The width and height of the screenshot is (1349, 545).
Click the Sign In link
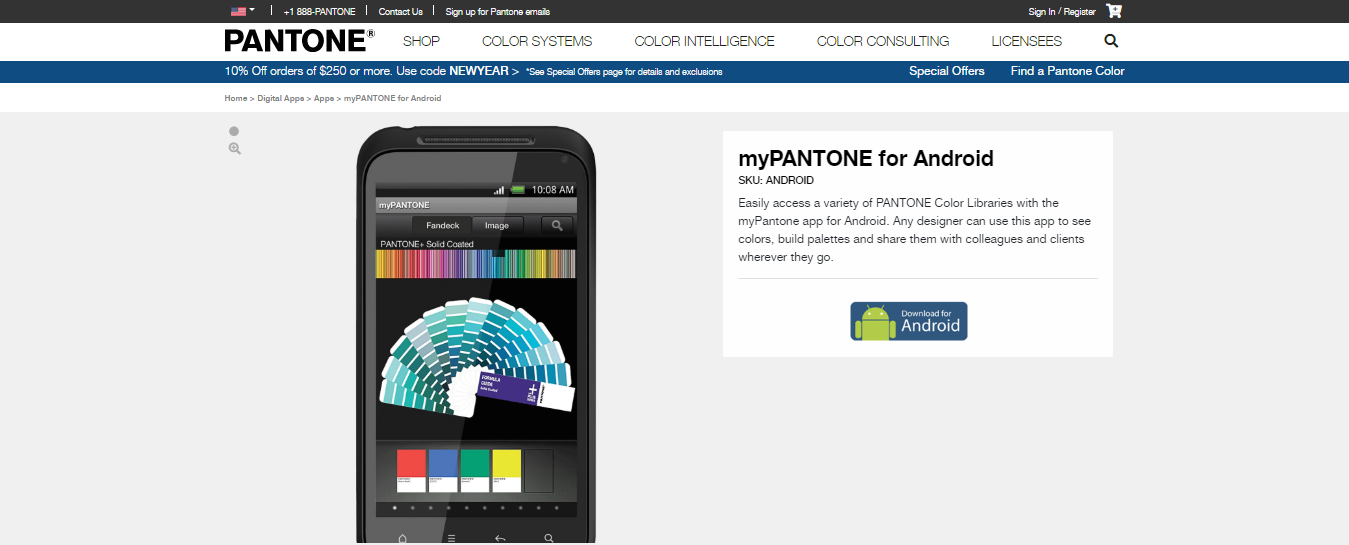(1042, 12)
